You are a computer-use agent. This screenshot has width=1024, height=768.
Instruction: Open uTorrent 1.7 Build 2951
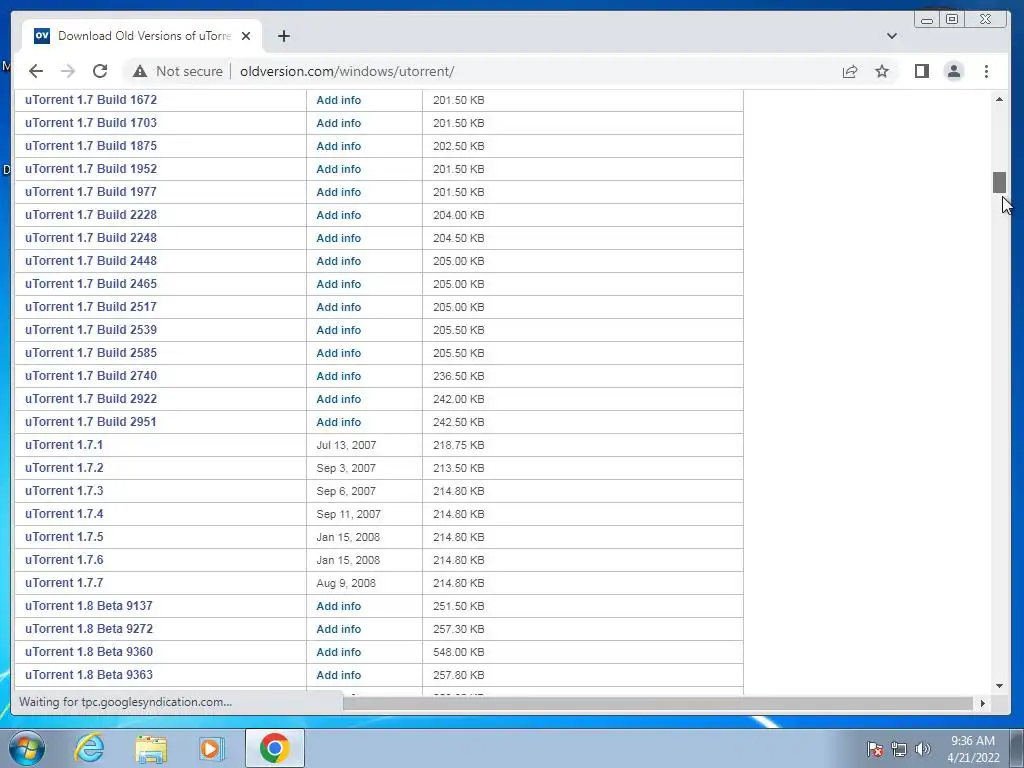91,422
